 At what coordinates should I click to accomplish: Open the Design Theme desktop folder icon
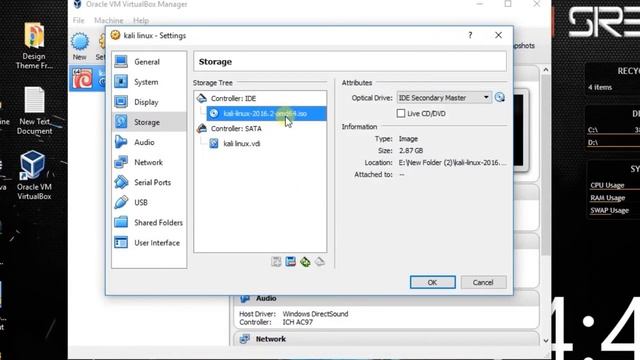pos(34,46)
